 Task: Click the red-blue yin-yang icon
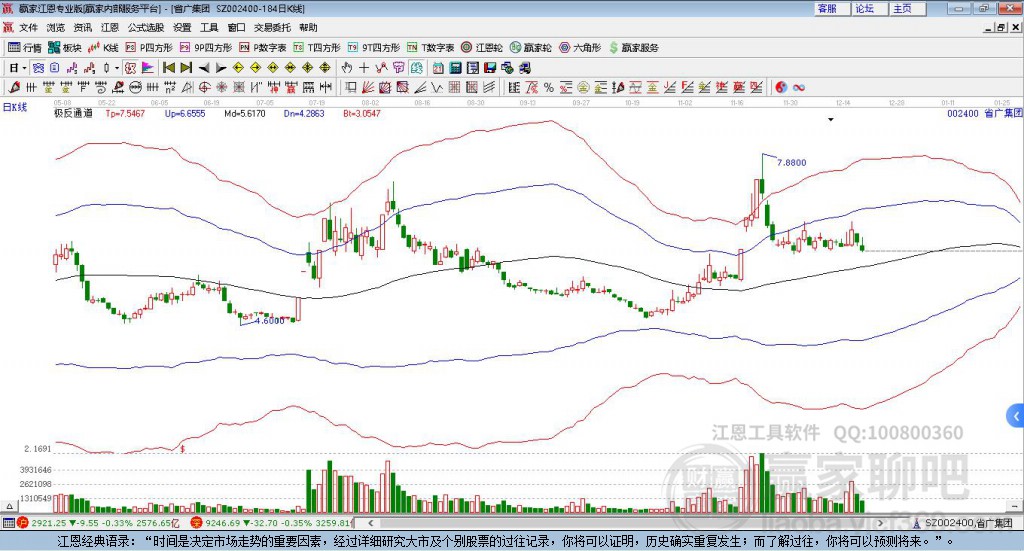781,87
